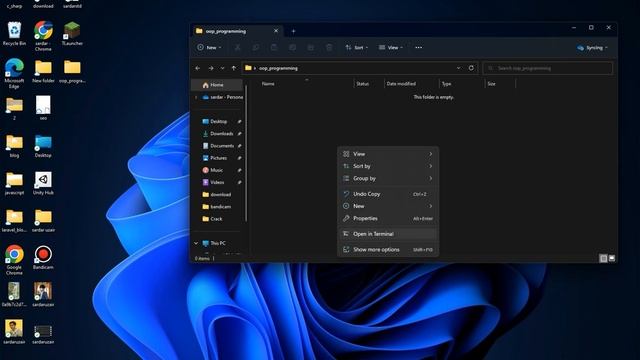This screenshot has width=640, height=360.
Task: Select the seo file on desktop
Action: pyautogui.click(x=43, y=108)
